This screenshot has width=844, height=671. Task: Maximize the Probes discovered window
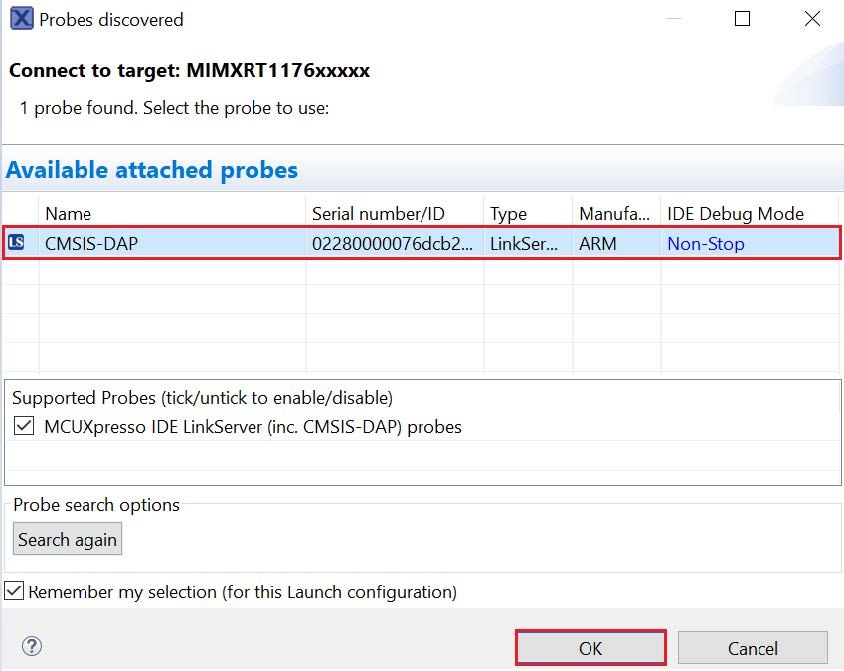click(x=742, y=19)
